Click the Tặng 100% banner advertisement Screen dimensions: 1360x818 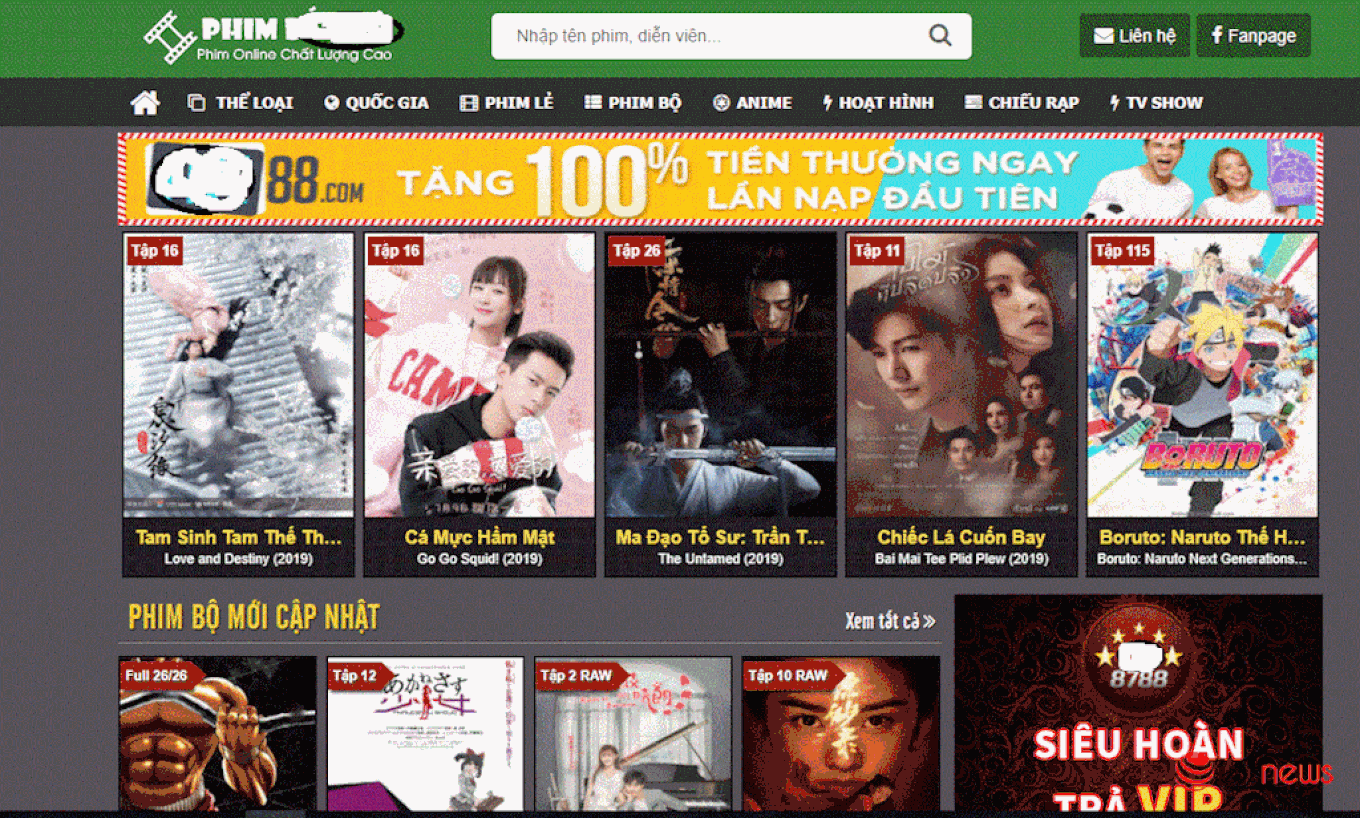pos(720,178)
